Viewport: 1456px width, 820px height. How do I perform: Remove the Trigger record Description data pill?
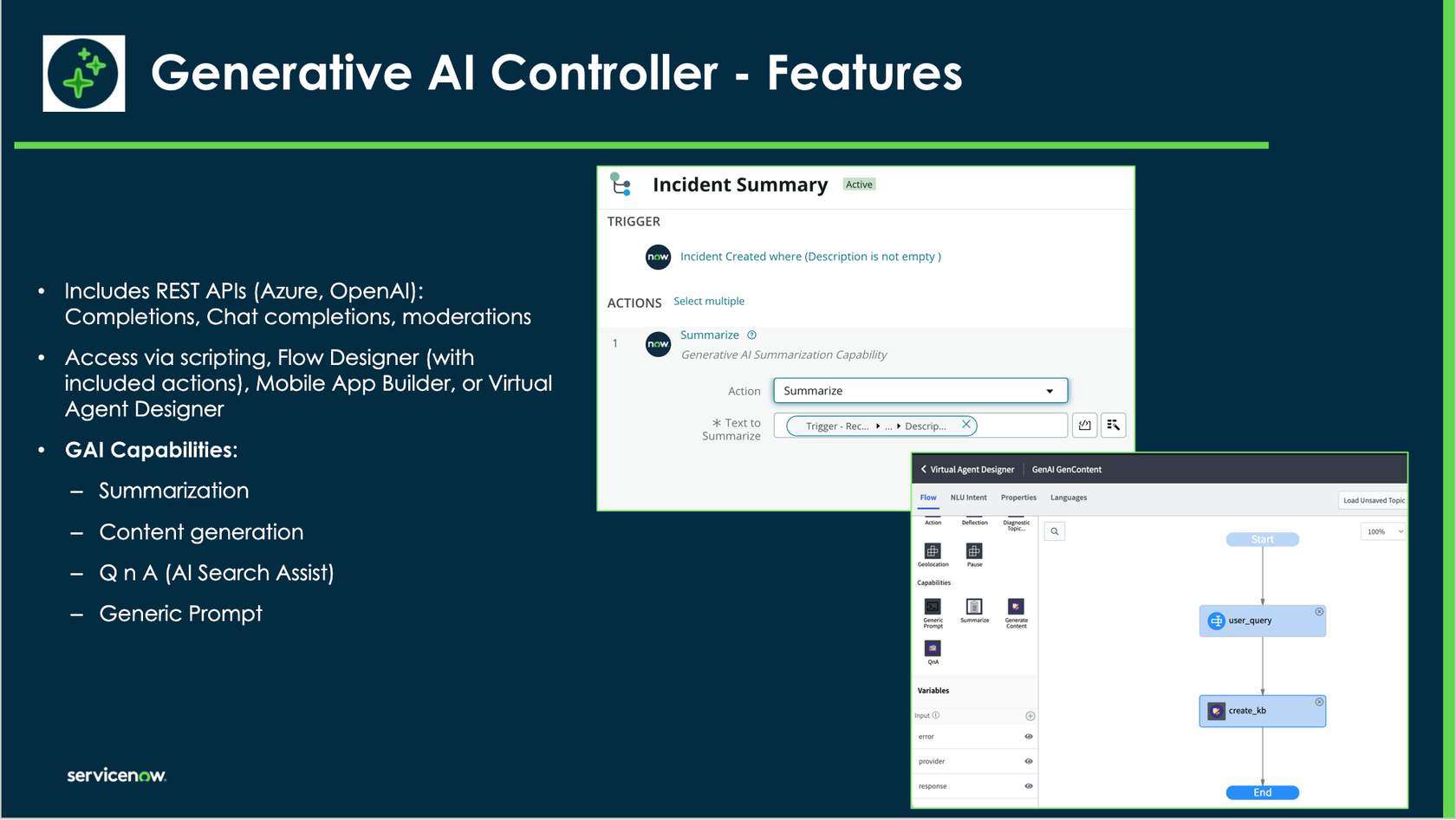click(x=965, y=425)
